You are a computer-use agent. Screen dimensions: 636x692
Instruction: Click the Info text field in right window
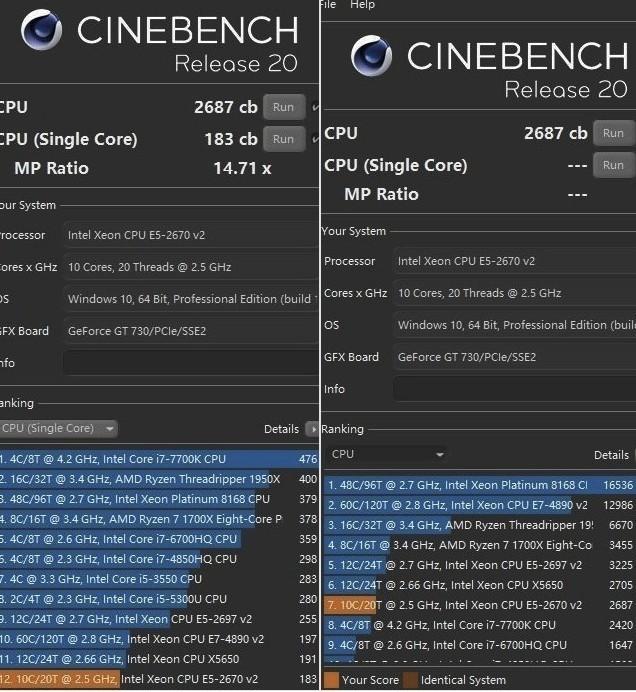[513, 388]
